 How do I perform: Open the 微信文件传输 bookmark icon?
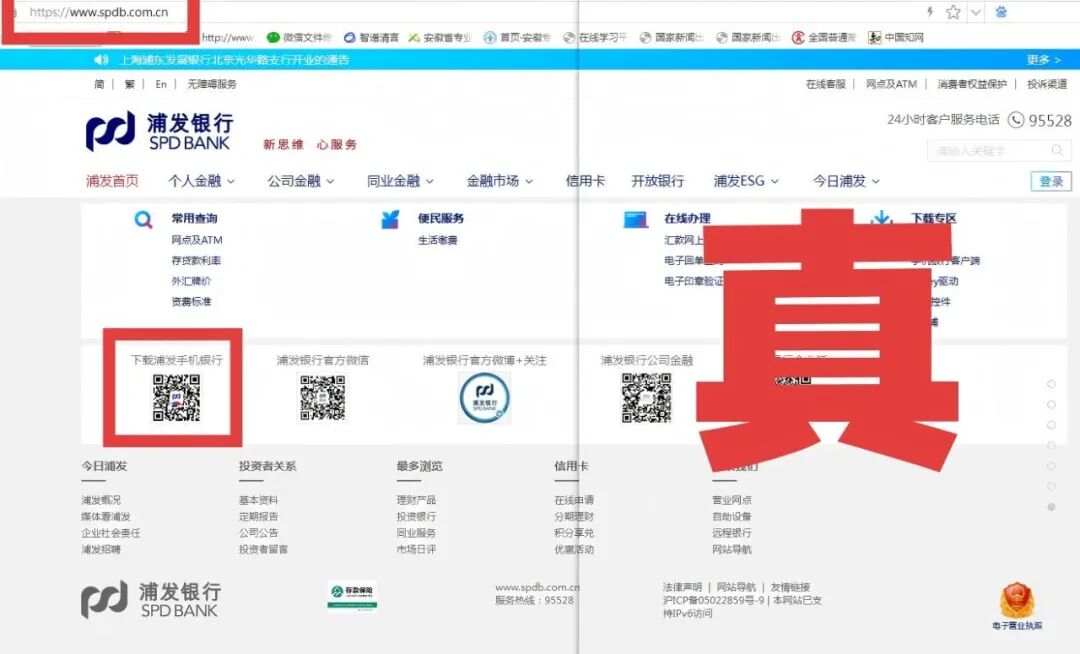coord(273,37)
